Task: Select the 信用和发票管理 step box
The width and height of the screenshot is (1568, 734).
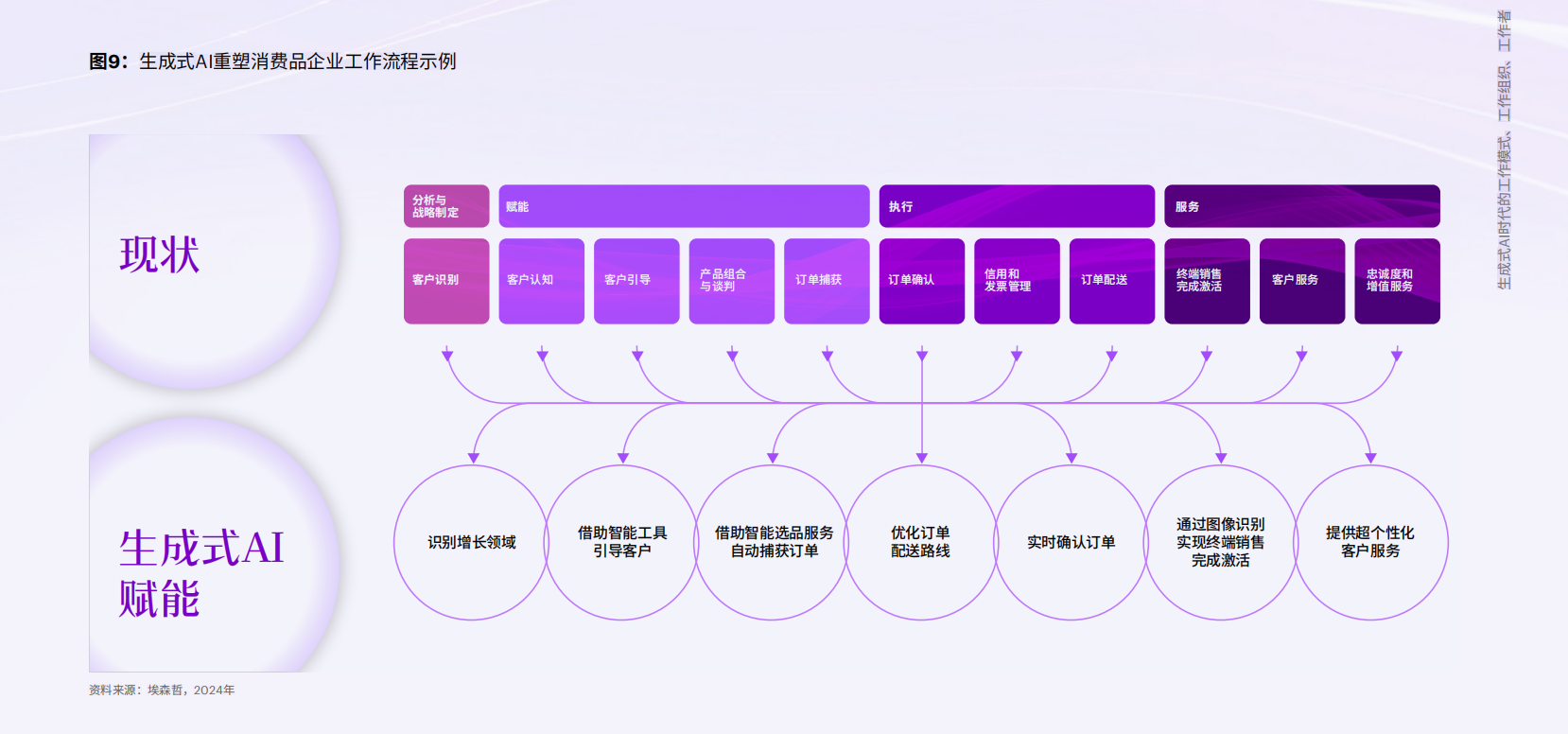Action: pos(1017,281)
